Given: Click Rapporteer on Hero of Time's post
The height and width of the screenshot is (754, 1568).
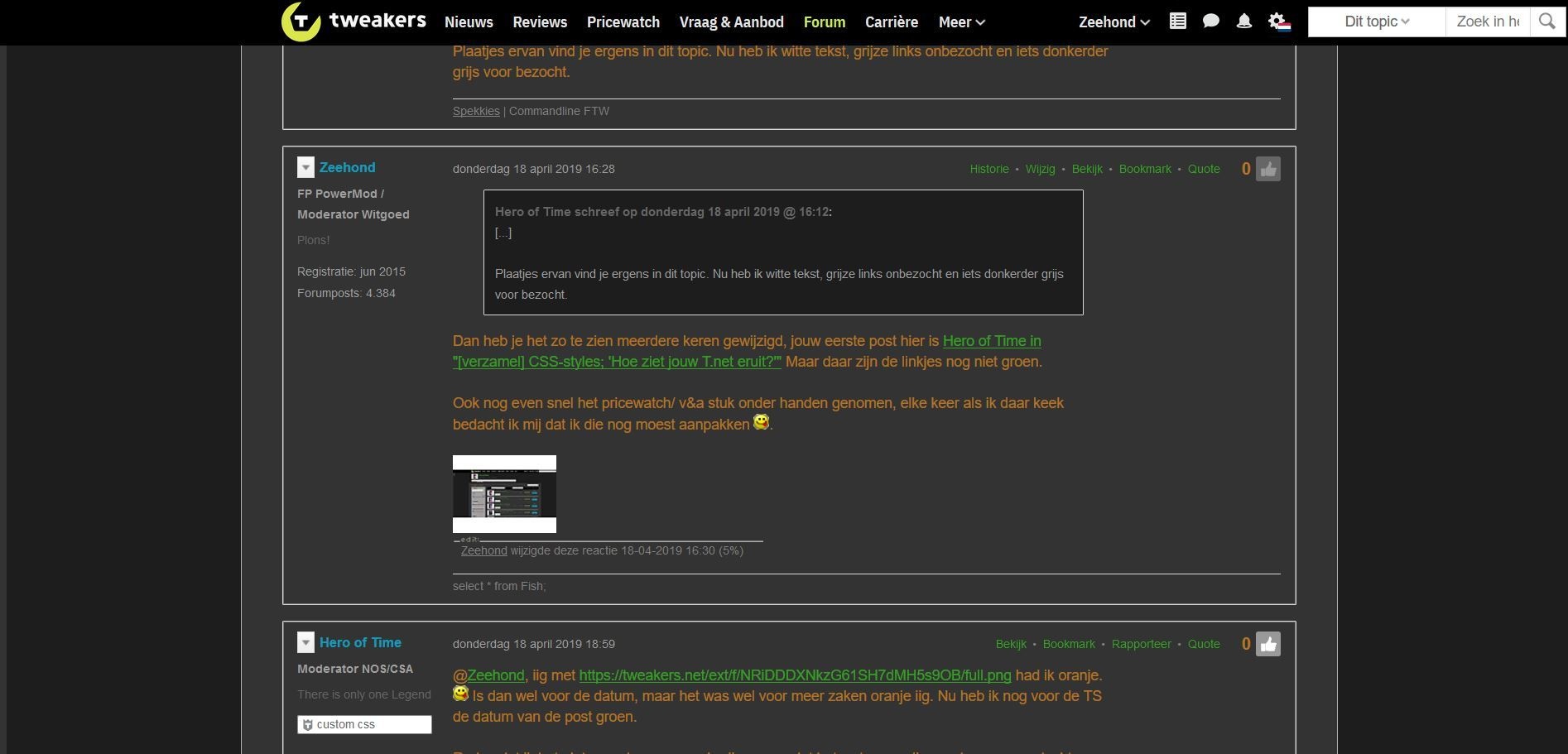Looking at the screenshot, I should tap(1142, 644).
